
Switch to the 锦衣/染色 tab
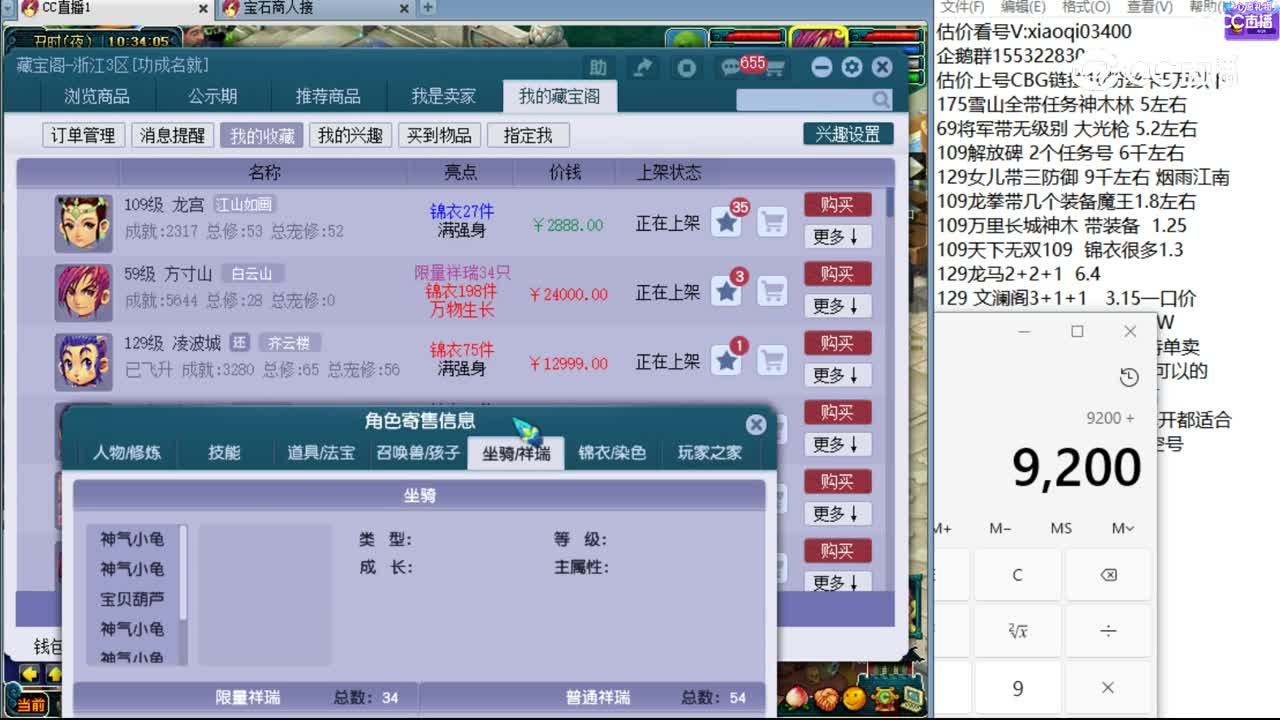[x=612, y=453]
